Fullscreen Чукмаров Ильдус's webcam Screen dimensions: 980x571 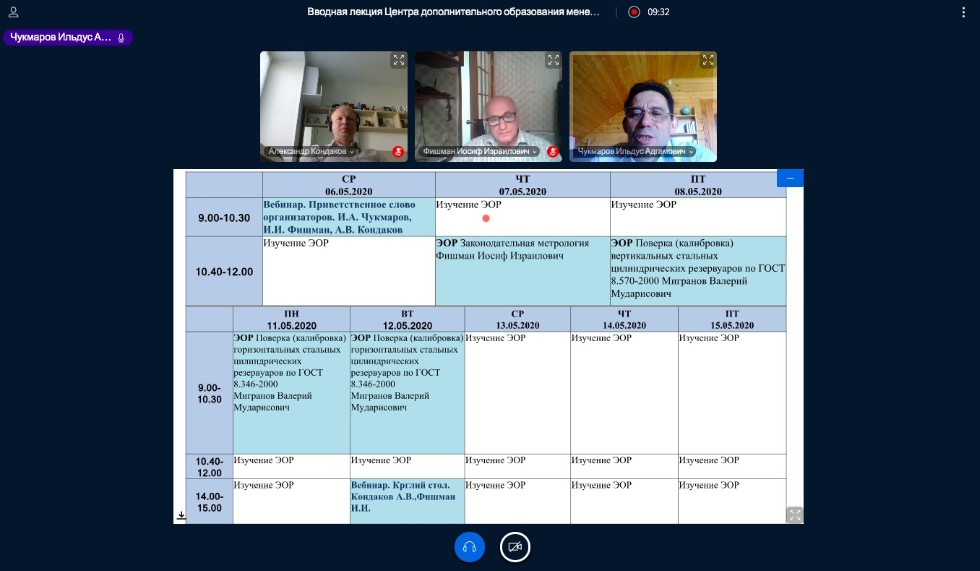pyautogui.click(x=708, y=60)
